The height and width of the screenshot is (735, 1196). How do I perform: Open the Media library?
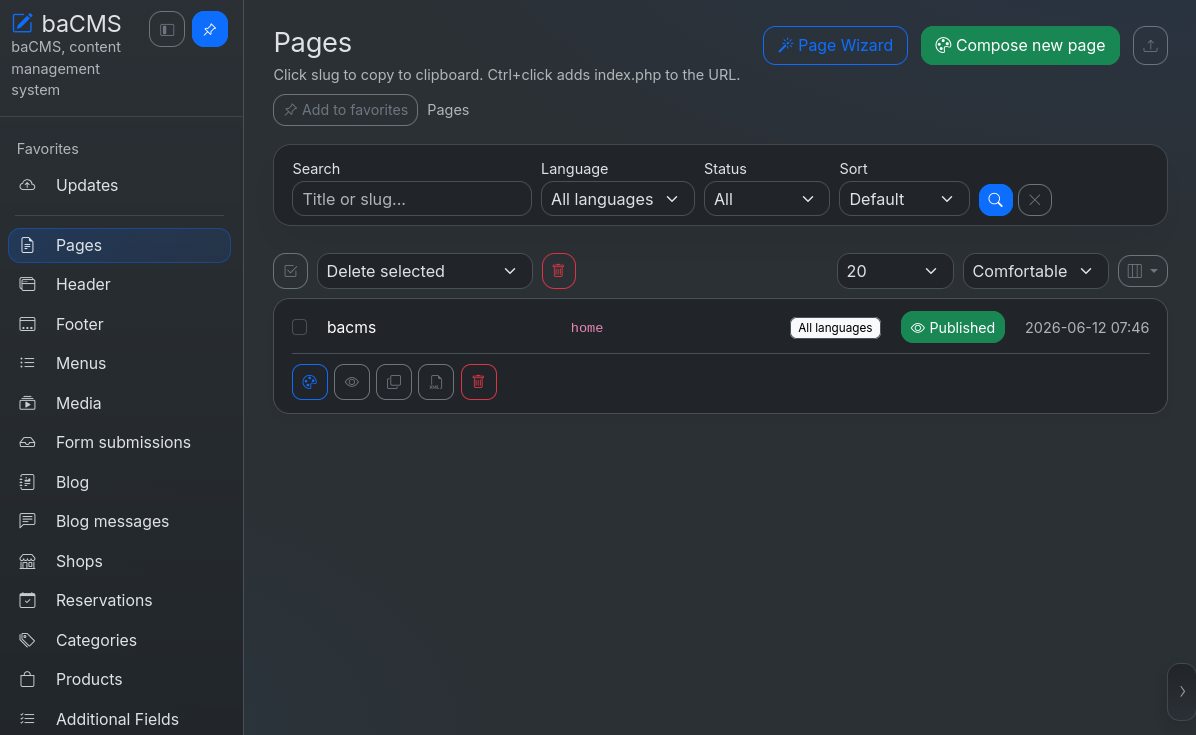coord(119,403)
